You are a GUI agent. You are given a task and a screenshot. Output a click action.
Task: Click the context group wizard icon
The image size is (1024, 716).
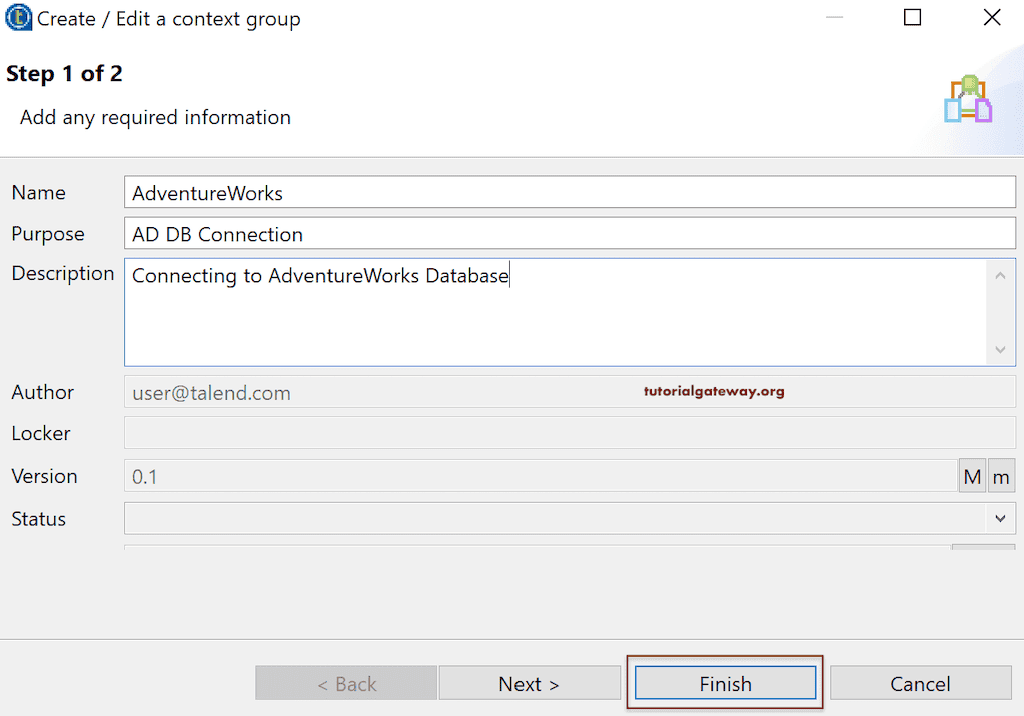coord(967,100)
